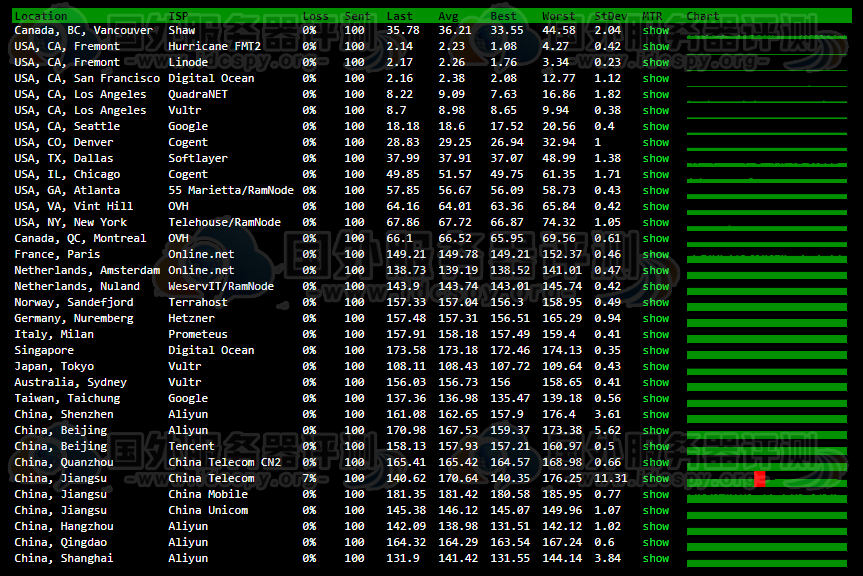Viewport: 863px width, 576px height.
Task: Click 'show' for Dallas Softlayer row
Action: point(656,158)
